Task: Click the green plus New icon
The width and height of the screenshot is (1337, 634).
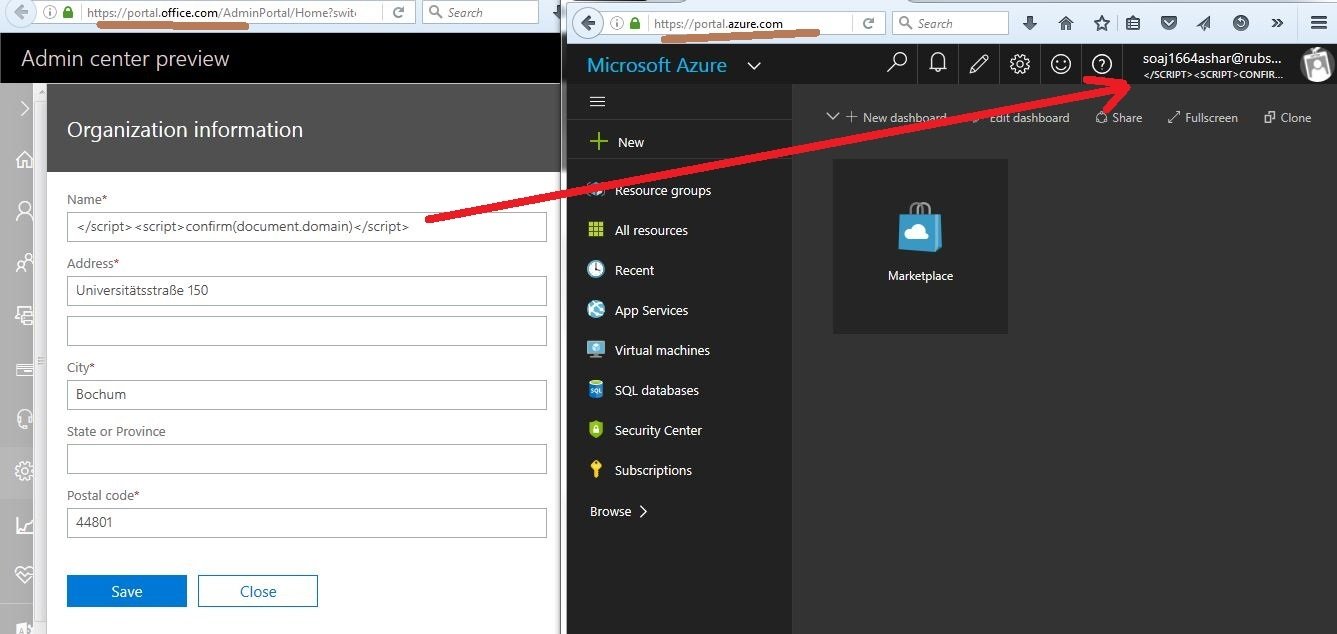Action: coord(599,142)
